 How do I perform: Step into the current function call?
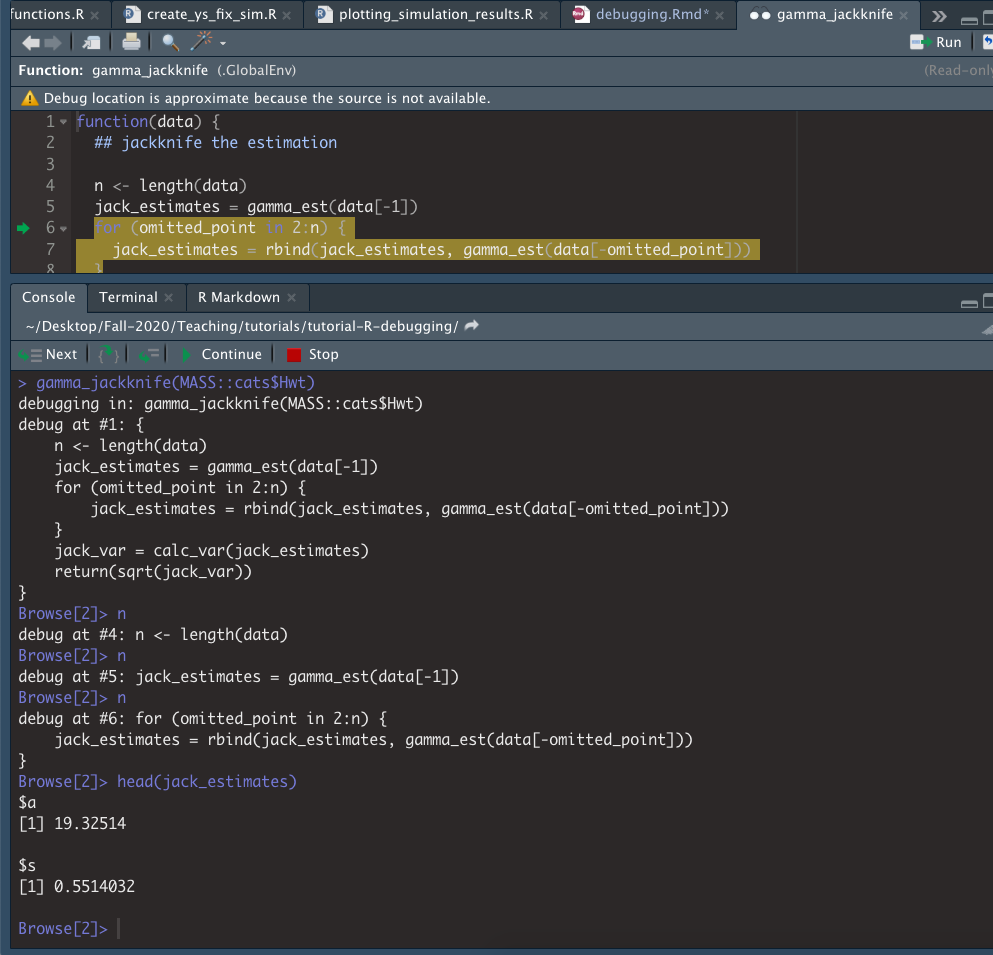click(x=108, y=355)
